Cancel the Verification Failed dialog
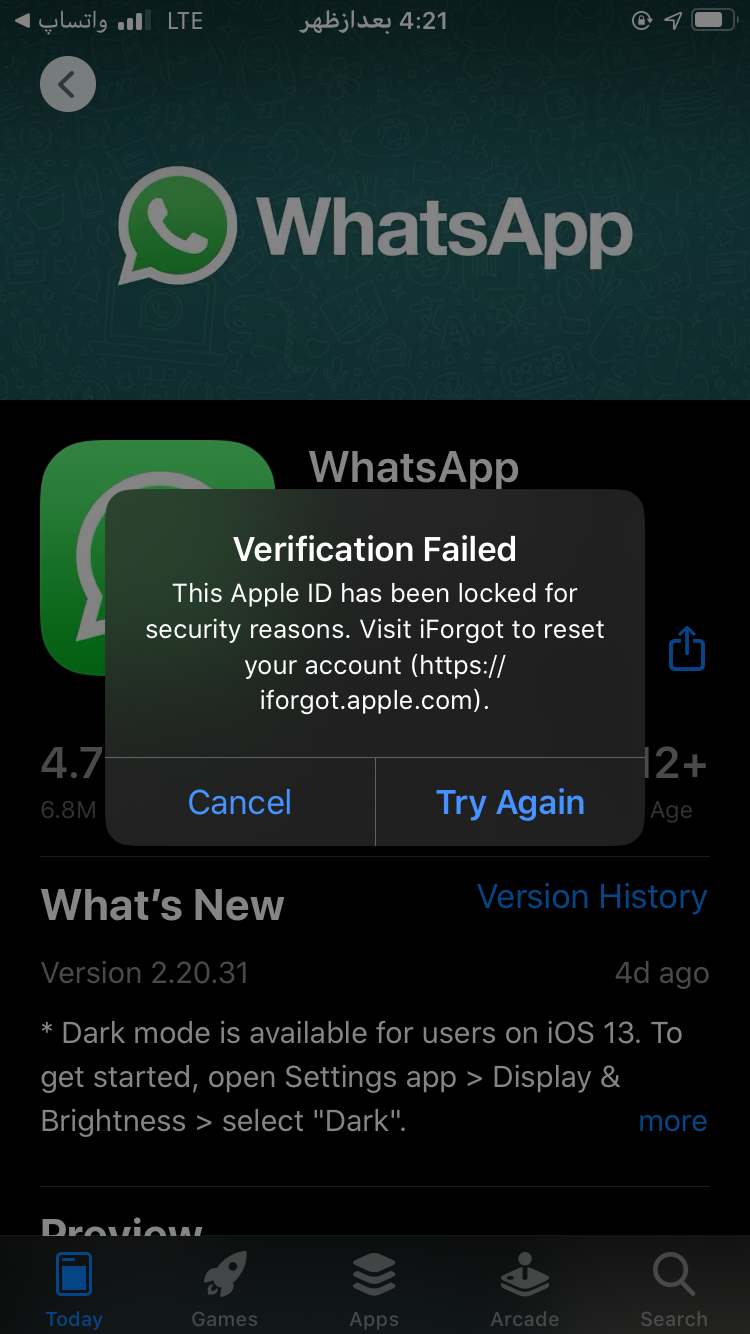Image resolution: width=750 pixels, height=1334 pixels. coord(240,802)
